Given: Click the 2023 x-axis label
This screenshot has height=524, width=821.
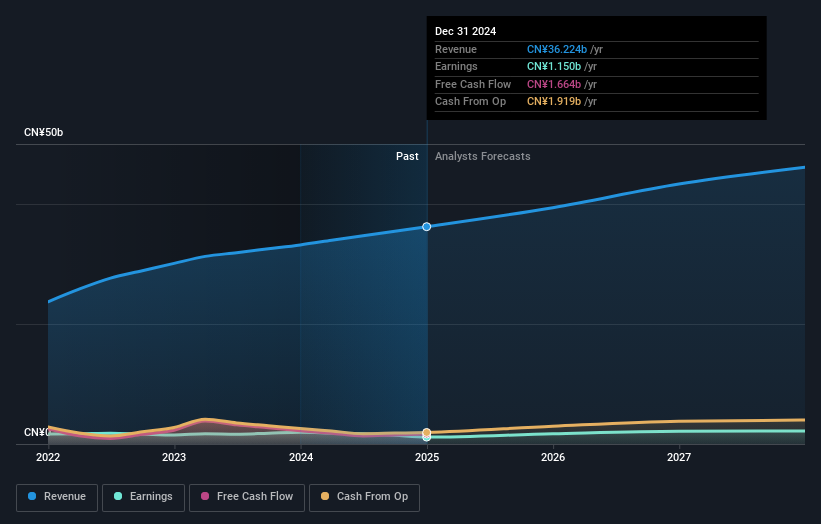Looking at the screenshot, I should click(x=174, y=458).
